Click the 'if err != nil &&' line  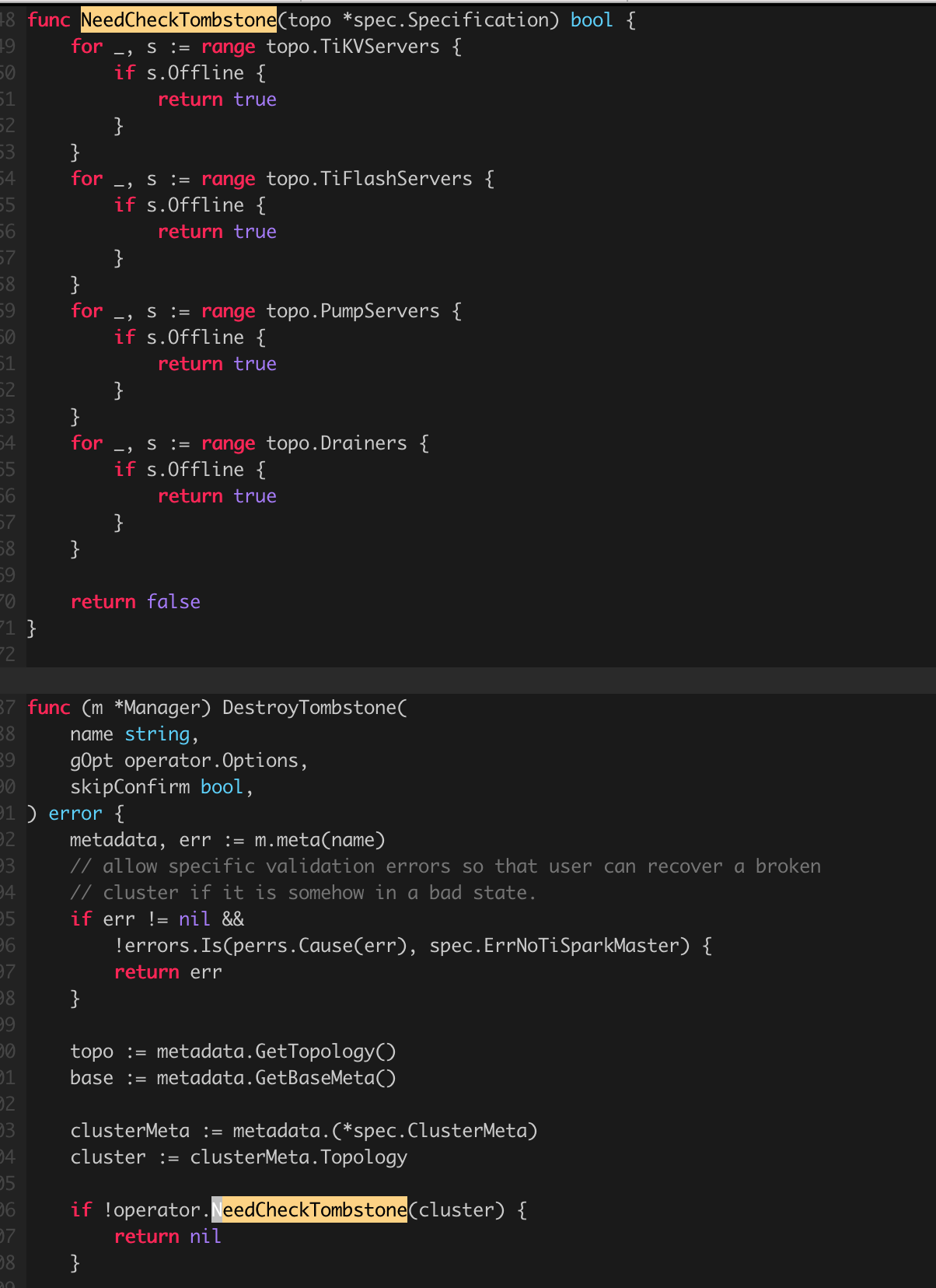tap(157, 919)
